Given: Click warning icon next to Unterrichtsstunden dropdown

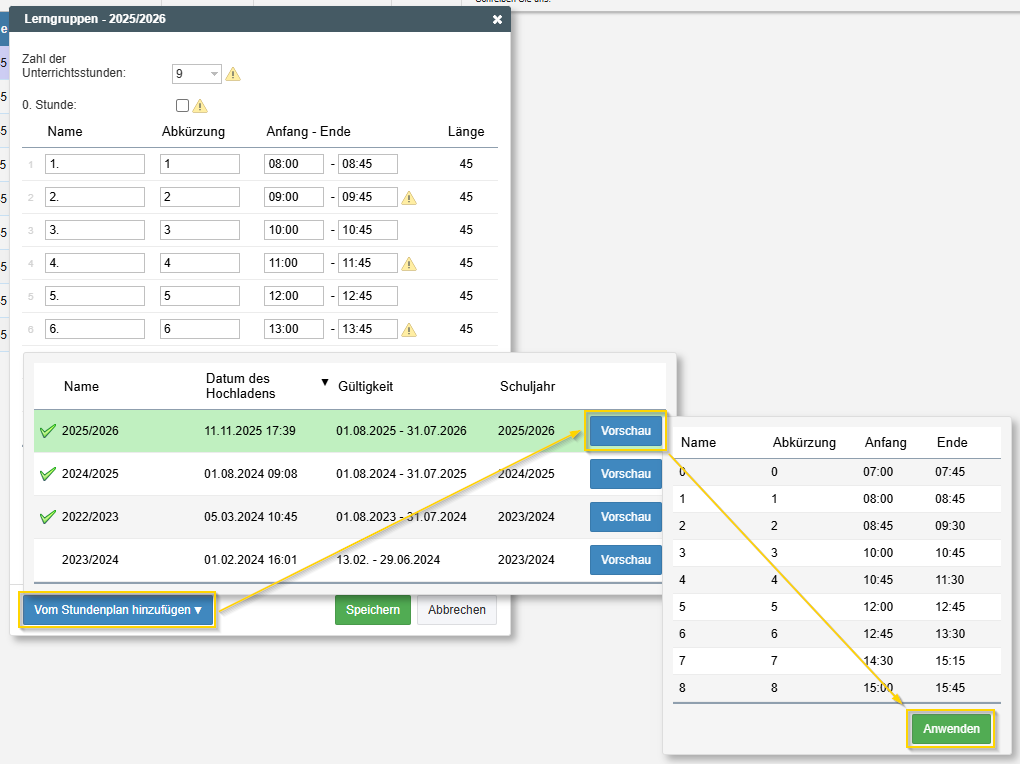Looking at the screenshot, I should point(233,74).
